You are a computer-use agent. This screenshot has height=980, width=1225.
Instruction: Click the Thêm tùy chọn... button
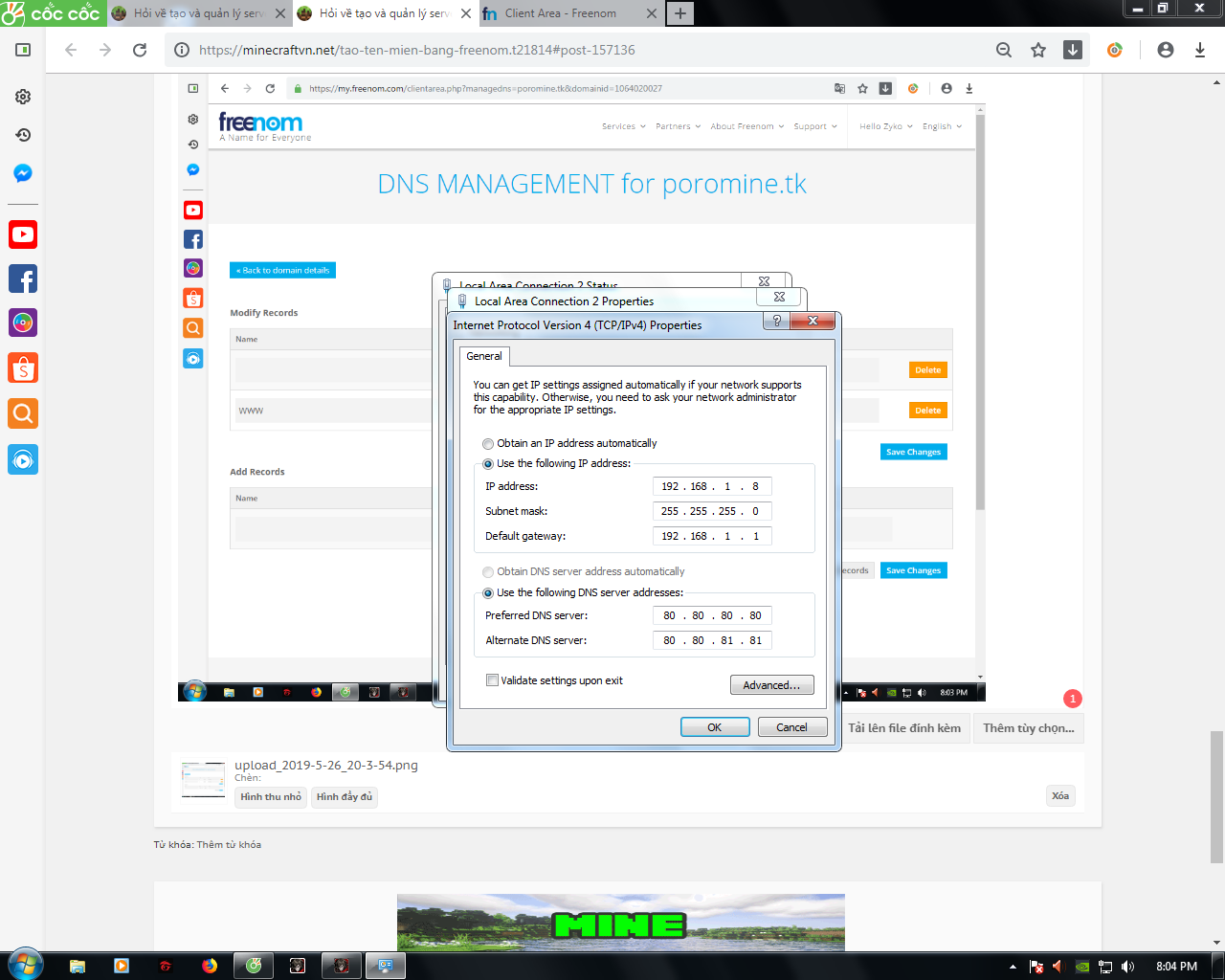point(1029,728)
